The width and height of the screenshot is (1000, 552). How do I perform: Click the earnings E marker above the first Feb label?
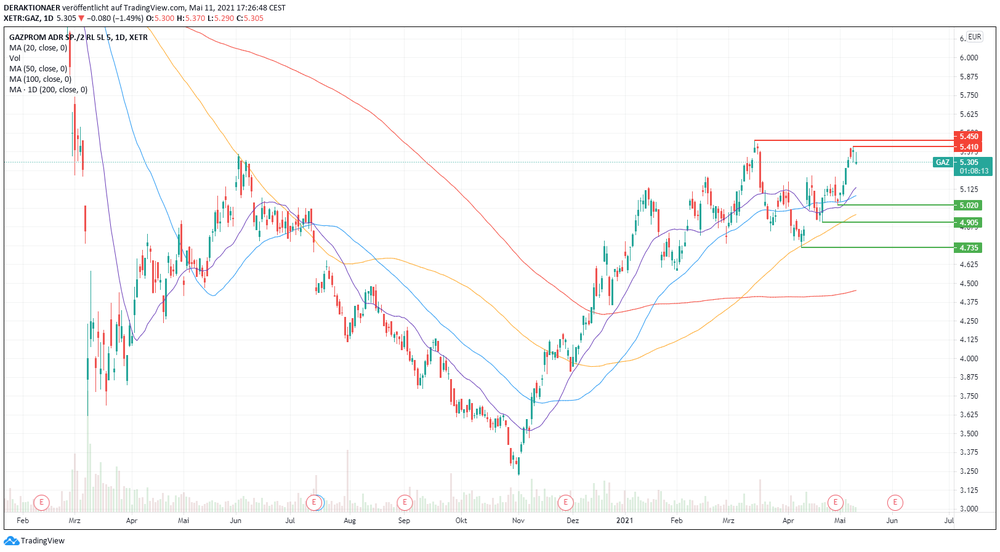pyautogui.click(x=41, y=503)
